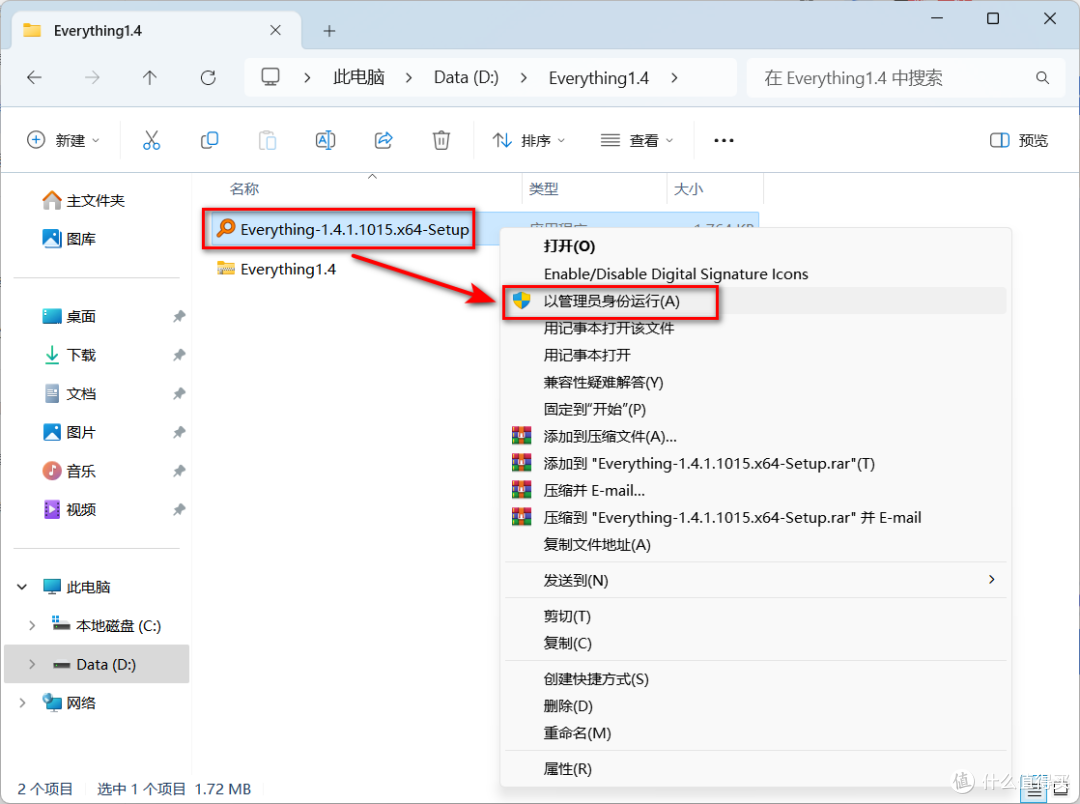Unpin 桌面 using its pin icon

179,316
